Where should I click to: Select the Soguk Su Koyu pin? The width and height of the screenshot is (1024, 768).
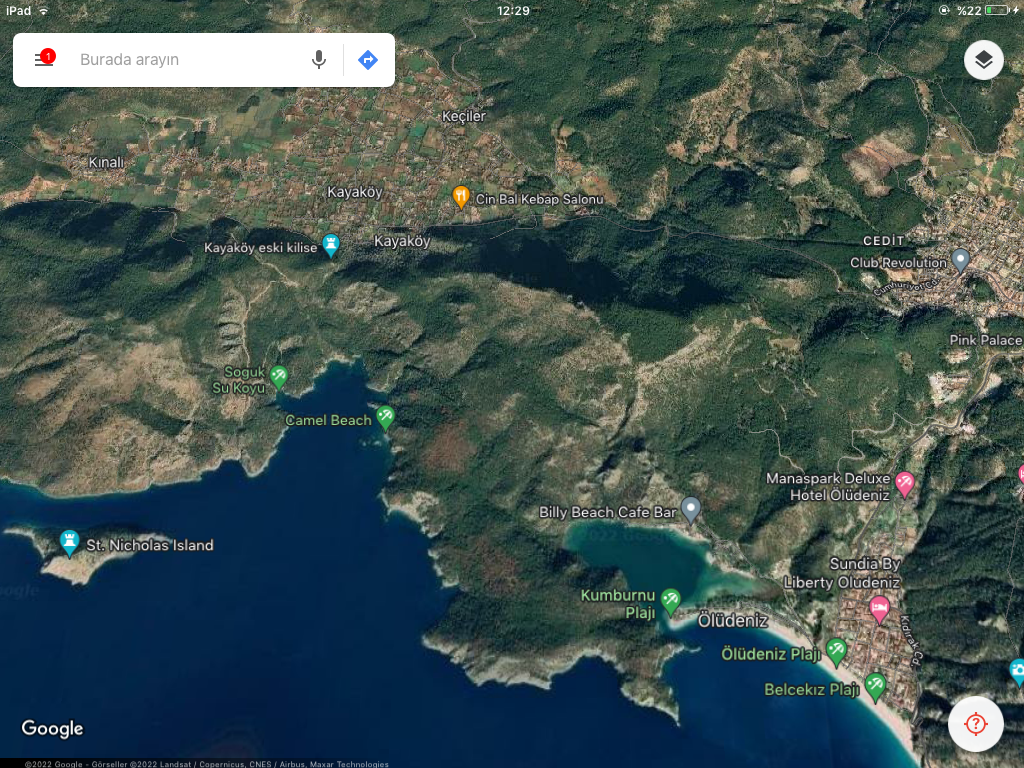pyautogui.click(x=280, y=376)
